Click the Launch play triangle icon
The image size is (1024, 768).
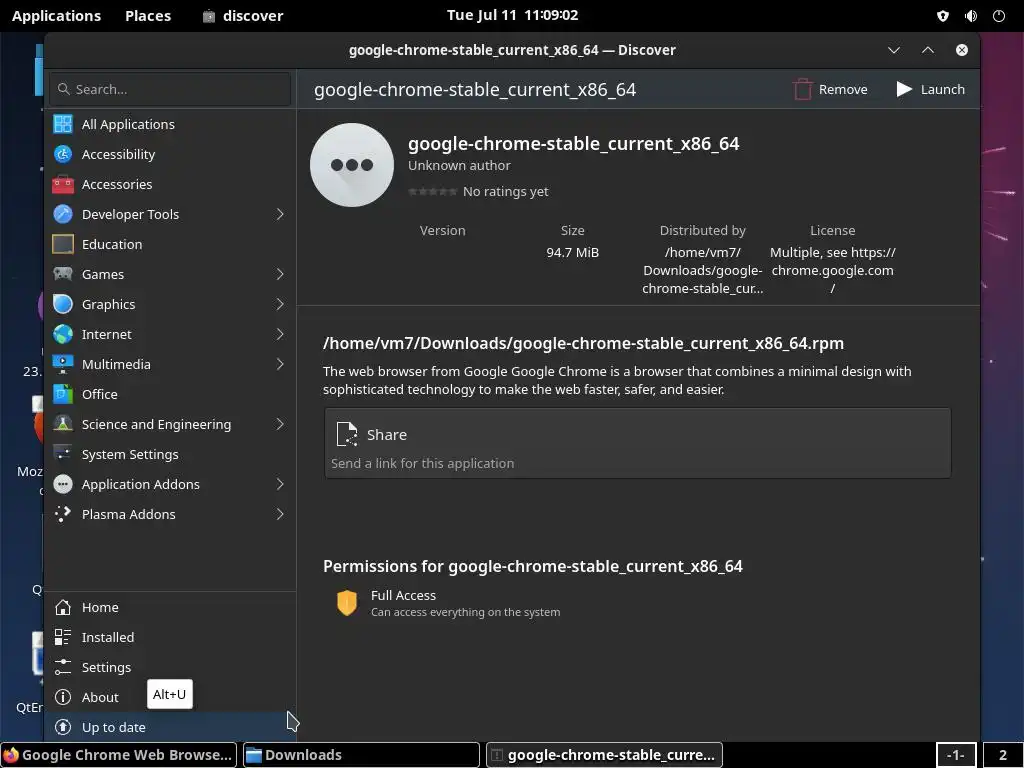pyautogui.click(x=904, y=89)
